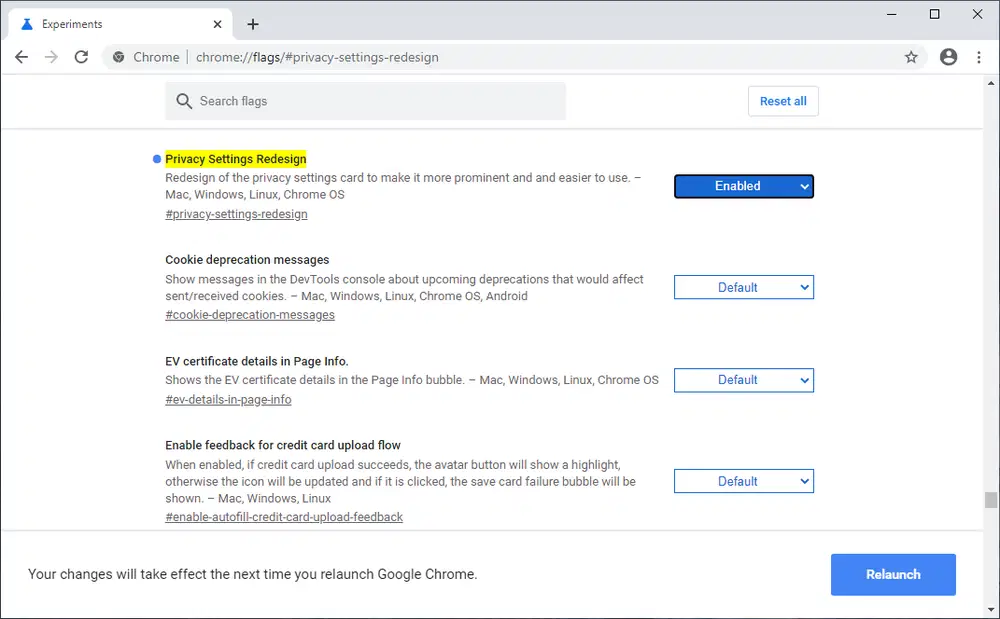Open a new browser tab
The image size is (1000, 619).
(x=253, y=23)
